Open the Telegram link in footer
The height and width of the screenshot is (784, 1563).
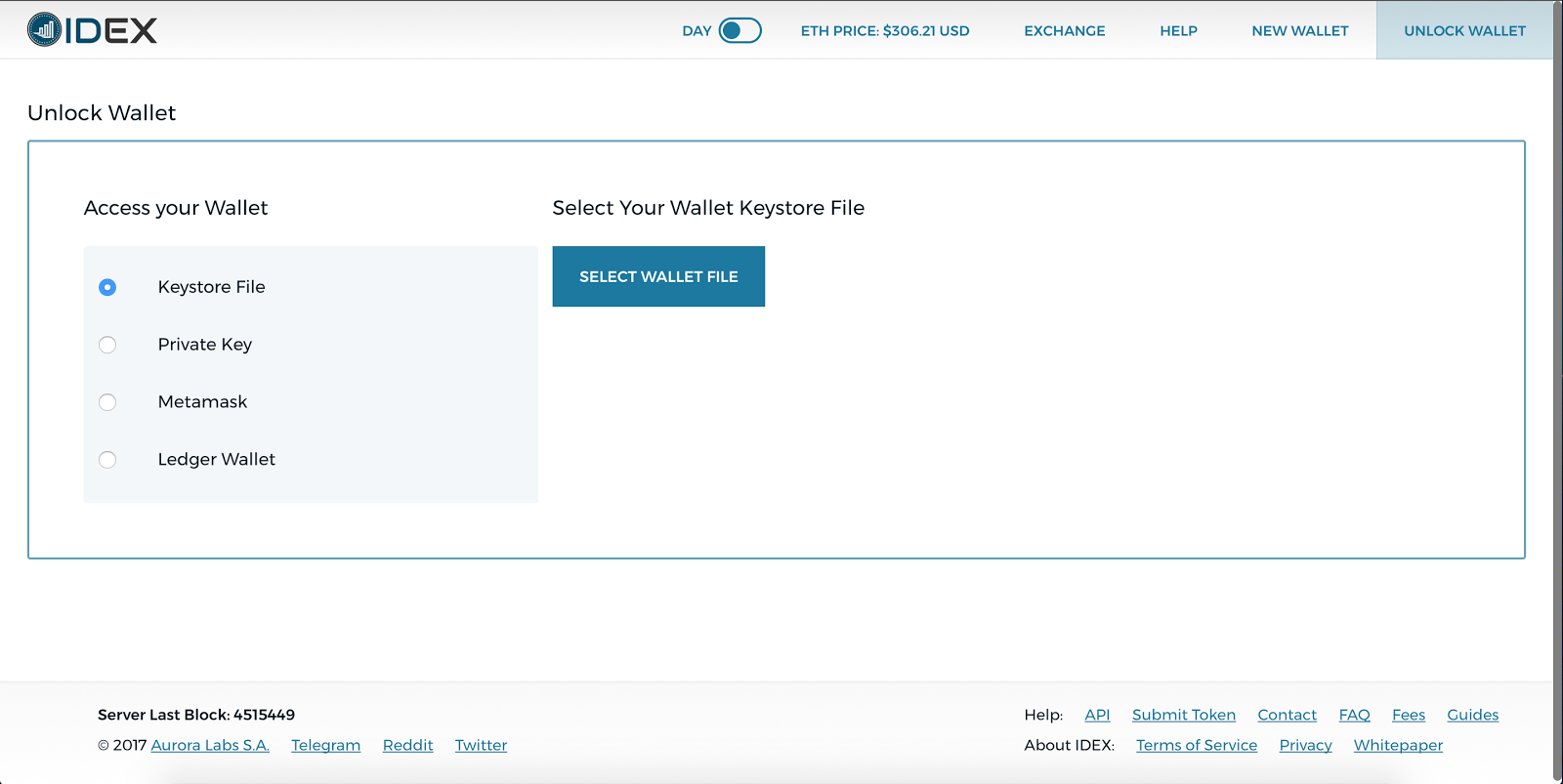coord(325,745)
